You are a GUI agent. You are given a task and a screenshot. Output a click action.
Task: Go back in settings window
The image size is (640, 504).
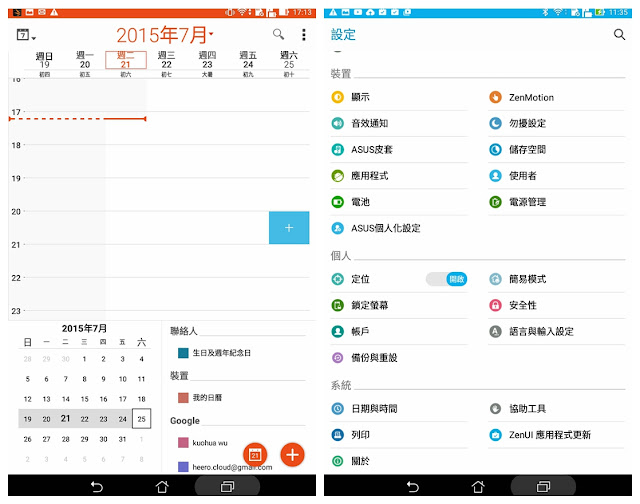[x=413, y=486]
